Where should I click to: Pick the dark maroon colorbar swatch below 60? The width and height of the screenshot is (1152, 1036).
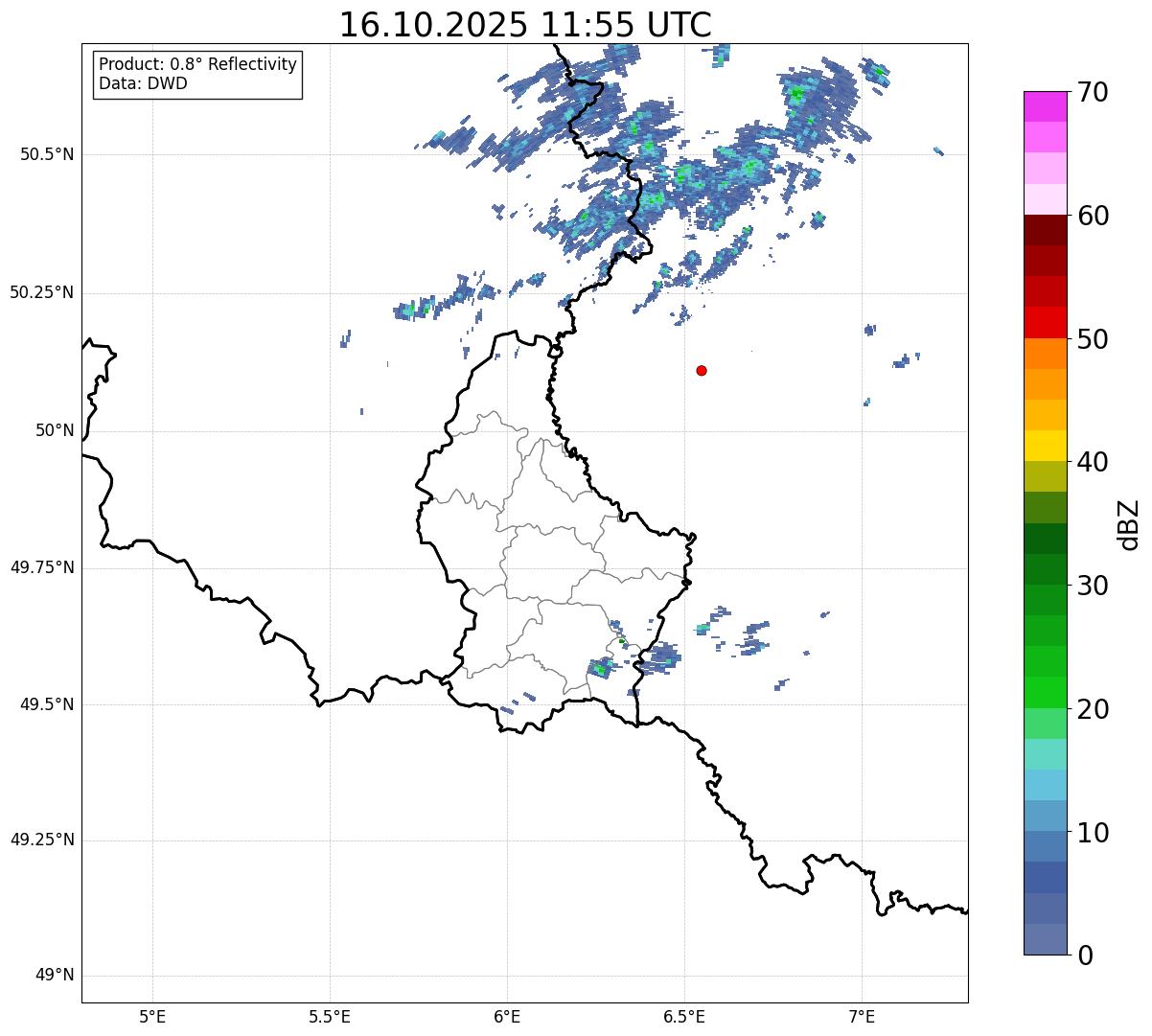1046,230
